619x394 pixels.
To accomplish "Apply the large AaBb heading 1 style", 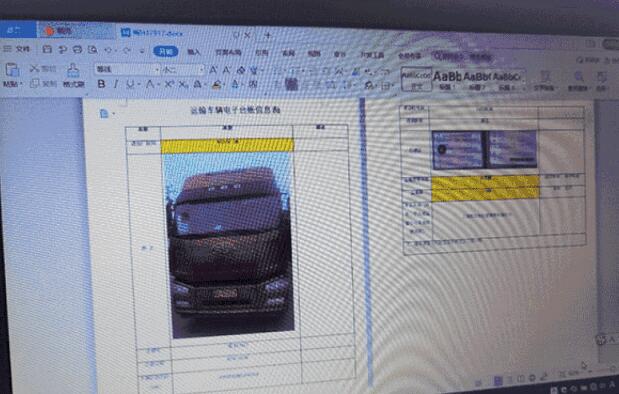I will pos(447,76).
